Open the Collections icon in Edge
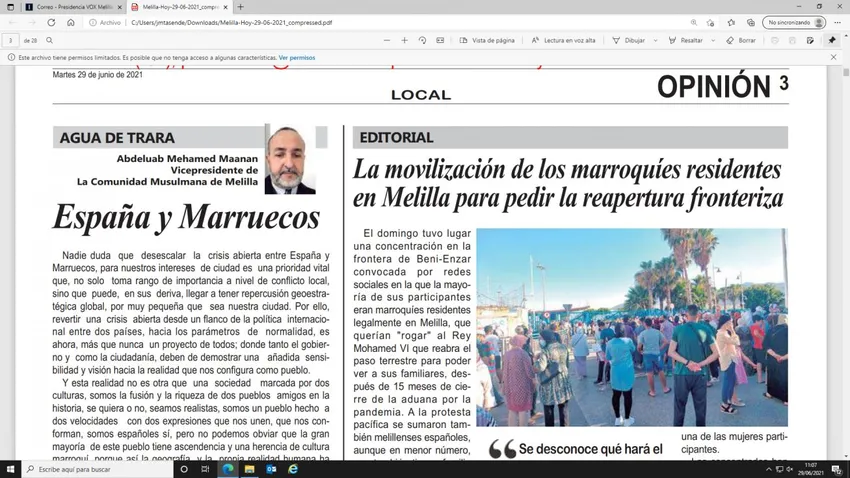This screenshot has width=850, height=478. (750, 22)
